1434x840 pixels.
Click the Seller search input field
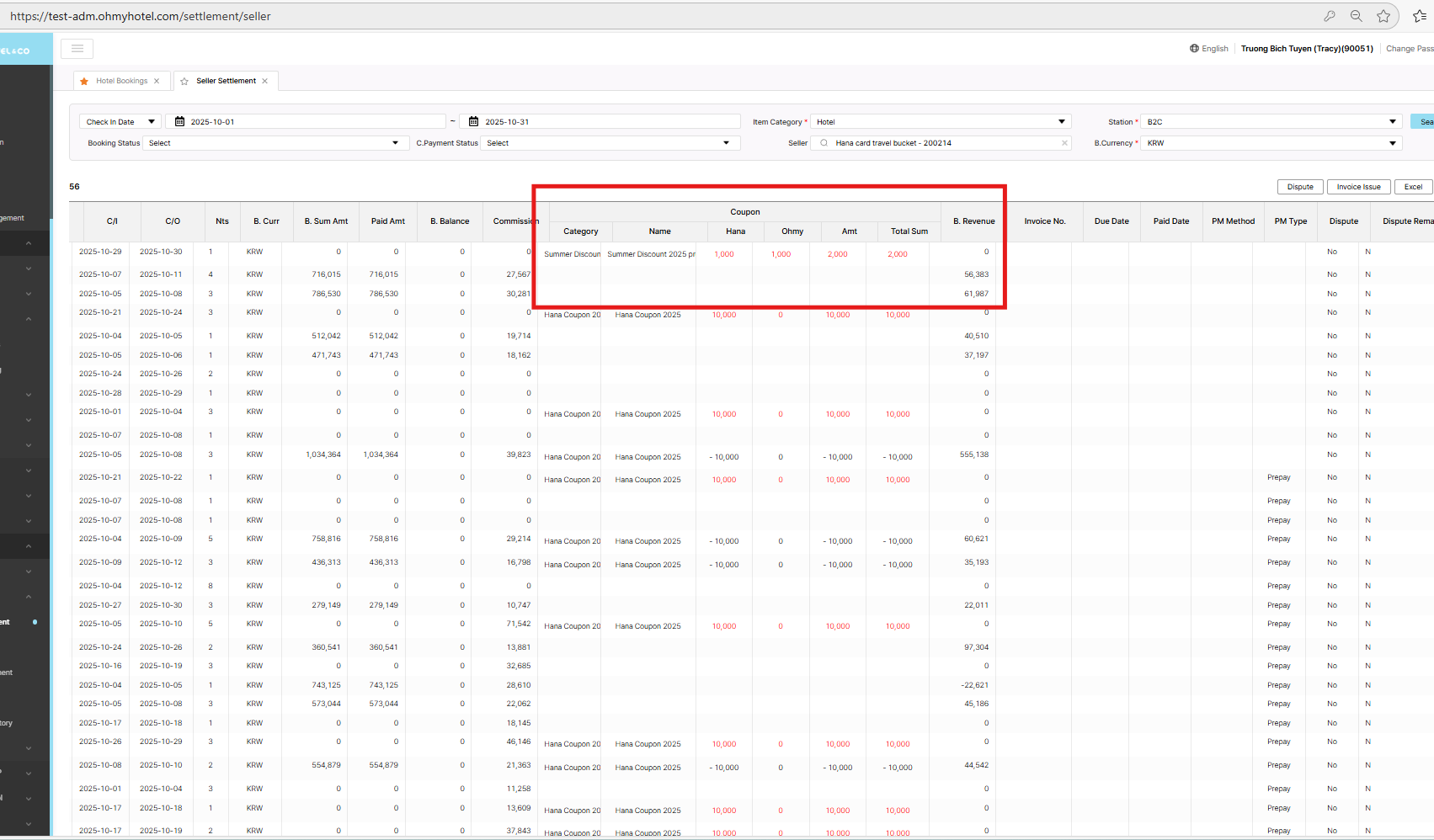coord(943,143)
